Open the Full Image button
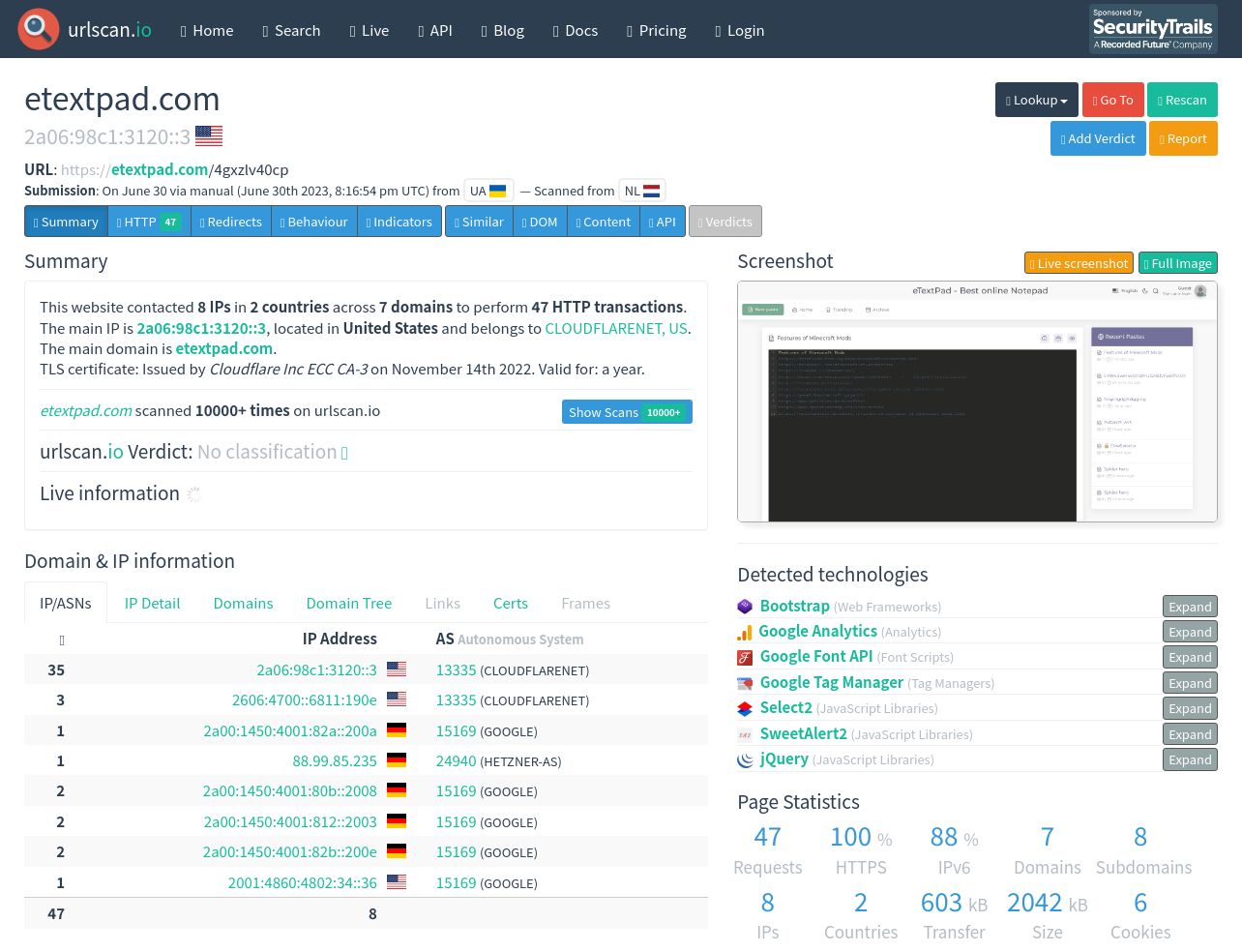 [1177, 263]
